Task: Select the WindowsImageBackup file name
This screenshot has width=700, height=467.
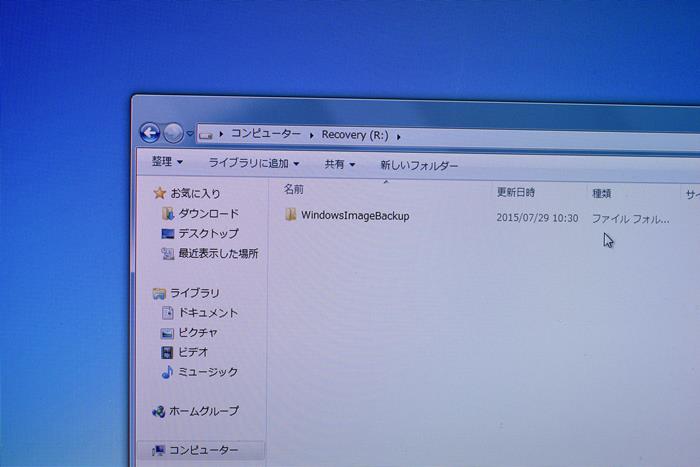Action: tap(355, 216)
